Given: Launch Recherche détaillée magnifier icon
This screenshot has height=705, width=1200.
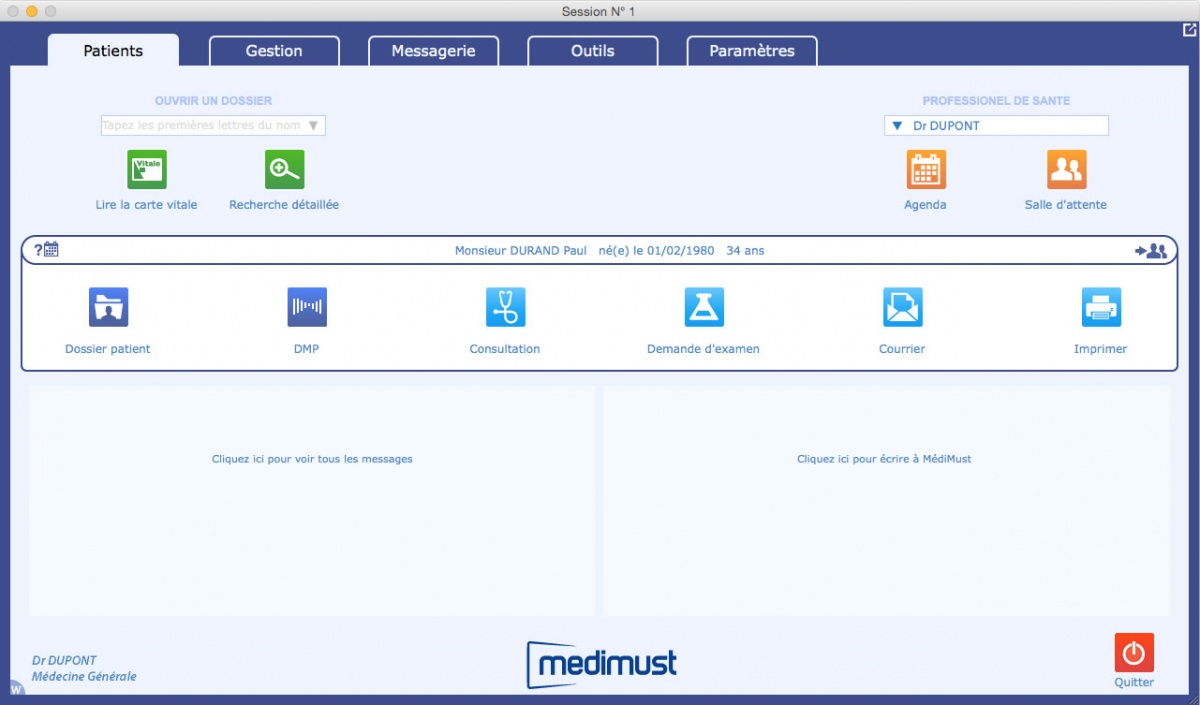Looking at the screenshot, I should click(284, 170).
